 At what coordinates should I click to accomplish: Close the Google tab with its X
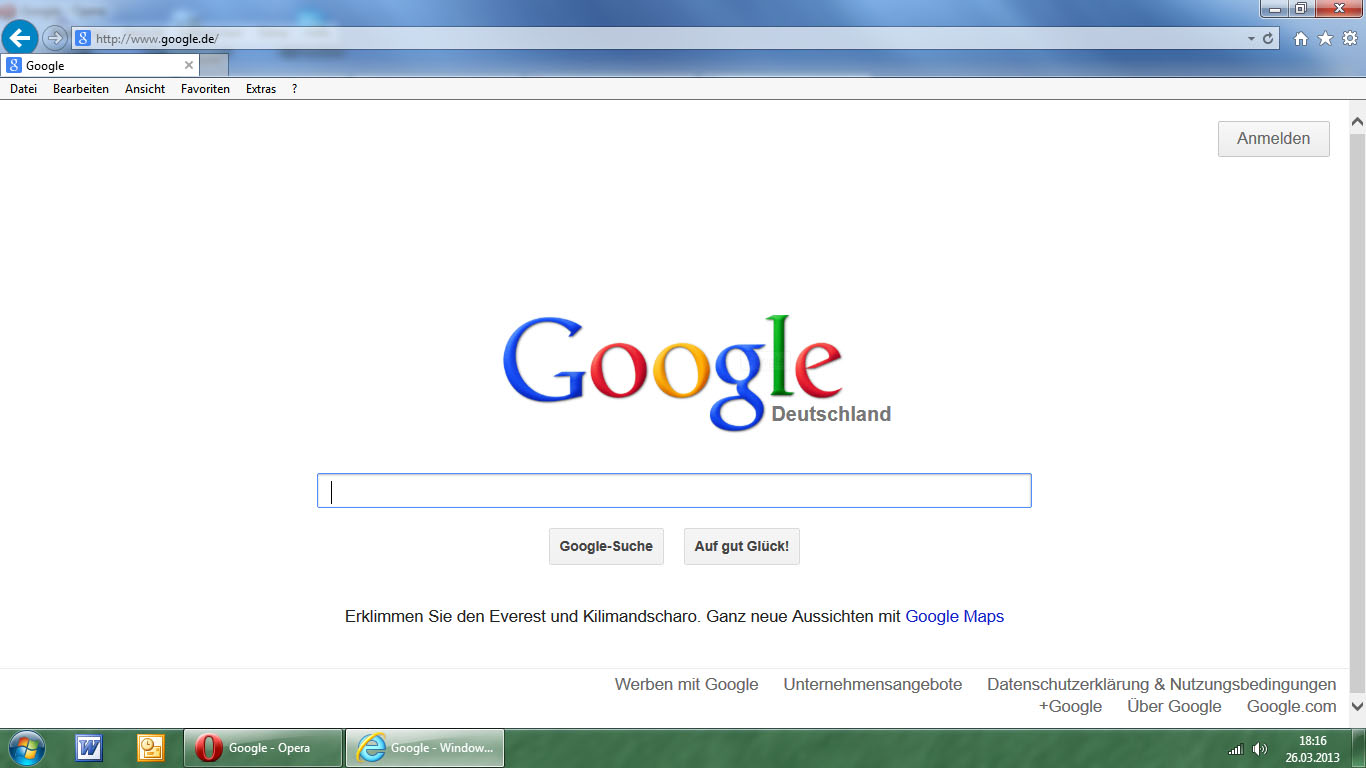[x=189, y=65]
